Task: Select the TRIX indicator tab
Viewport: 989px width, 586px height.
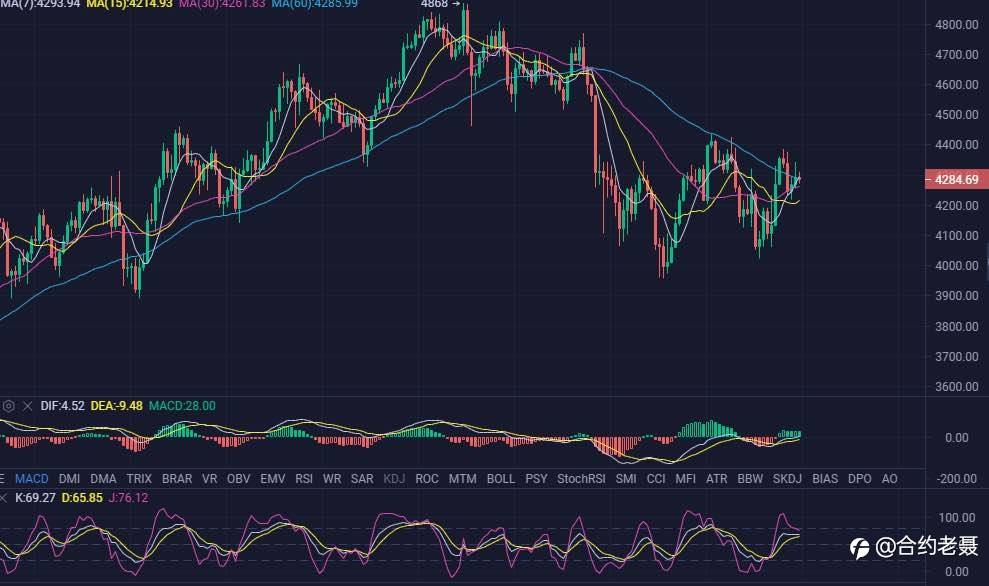Action: coord(139,479)
